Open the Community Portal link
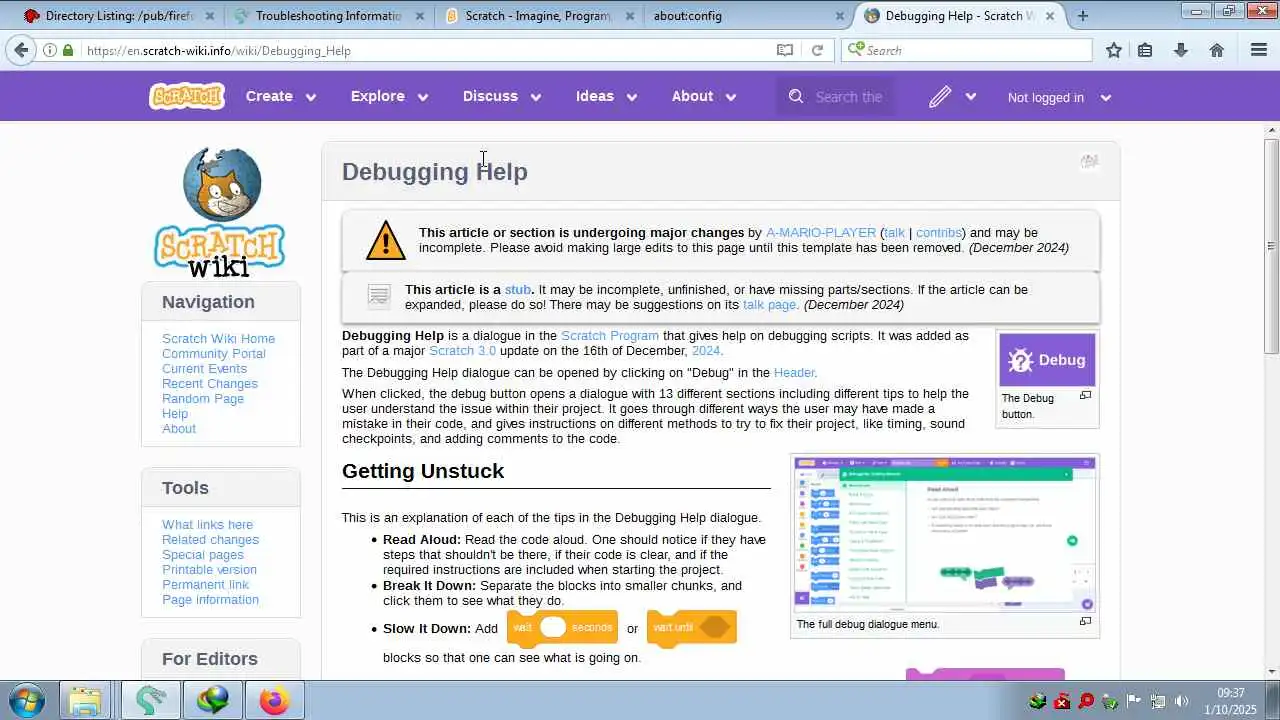Screen dimensions: 1280x720 [214, 353]
